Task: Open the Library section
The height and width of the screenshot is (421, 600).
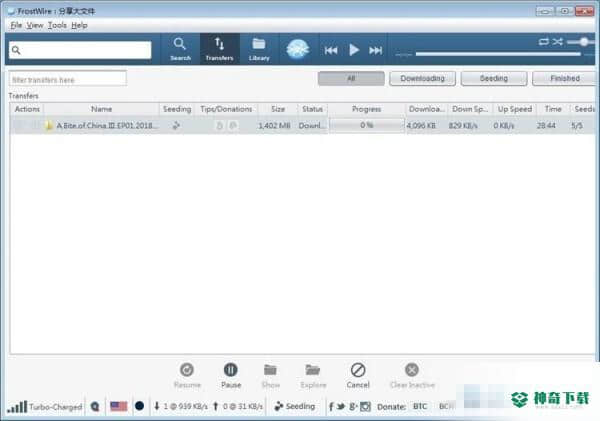Action: (x=259, y=49)
